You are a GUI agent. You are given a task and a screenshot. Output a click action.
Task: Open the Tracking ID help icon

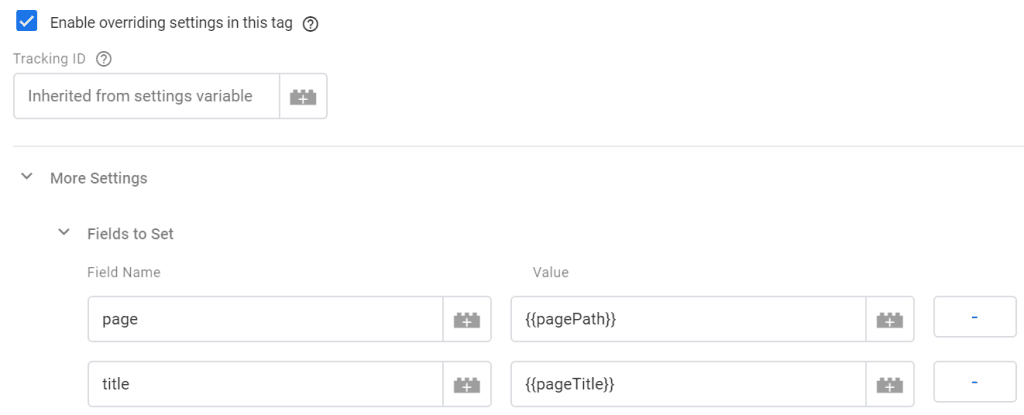coord(103,59)
